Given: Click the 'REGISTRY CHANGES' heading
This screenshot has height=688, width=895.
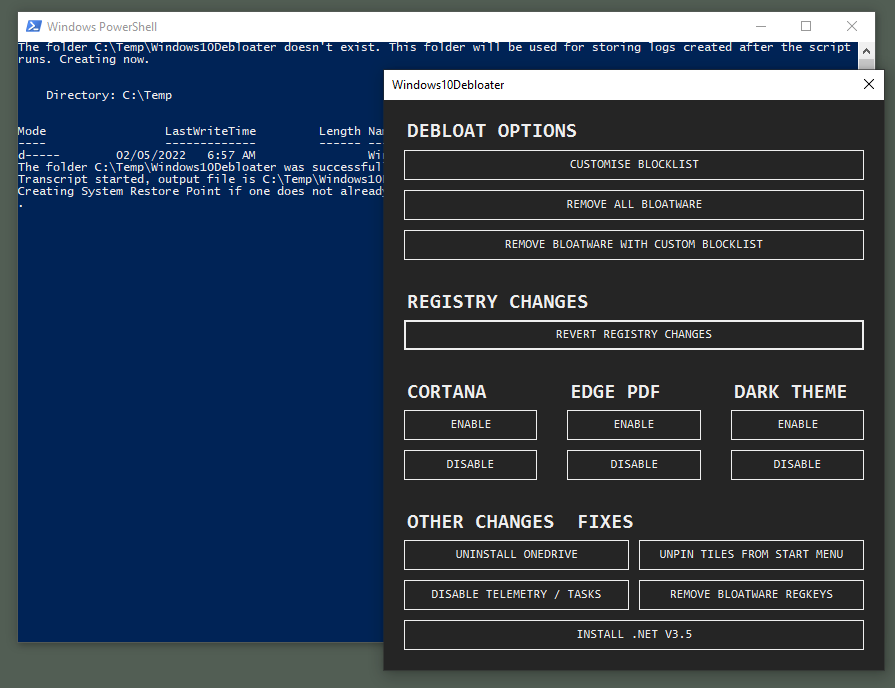Looking at the screenshot, I should point(497,301).
